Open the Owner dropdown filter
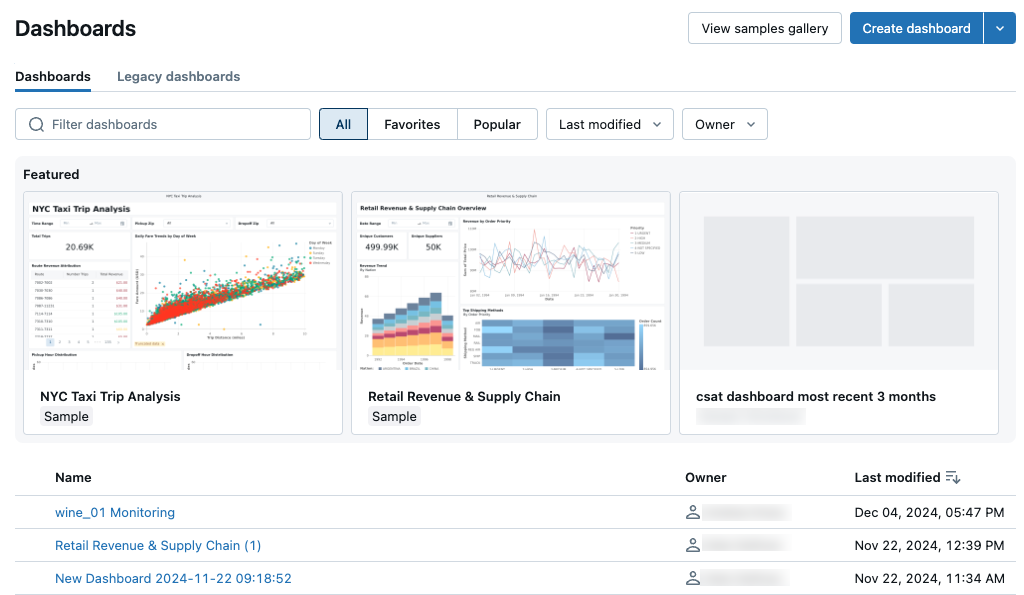The width and height of the screenshot is (1024, 595). (724, 125)
